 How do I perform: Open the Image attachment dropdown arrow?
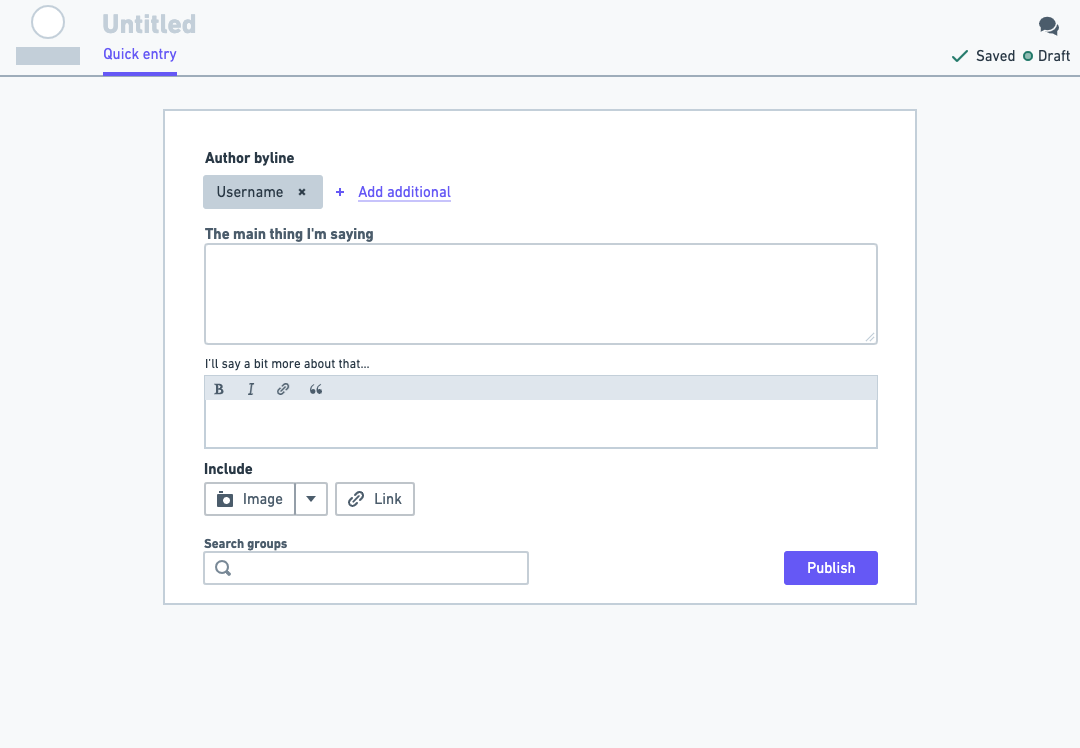[x=310, y=498]
